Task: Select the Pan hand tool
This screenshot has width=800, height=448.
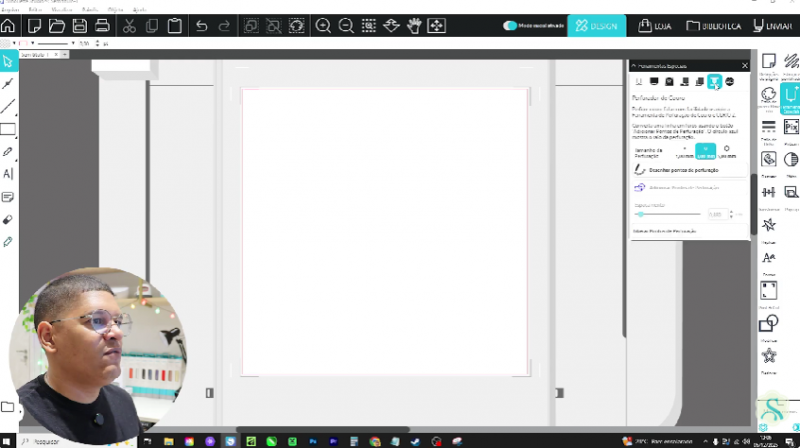Action: coord(414,26)
